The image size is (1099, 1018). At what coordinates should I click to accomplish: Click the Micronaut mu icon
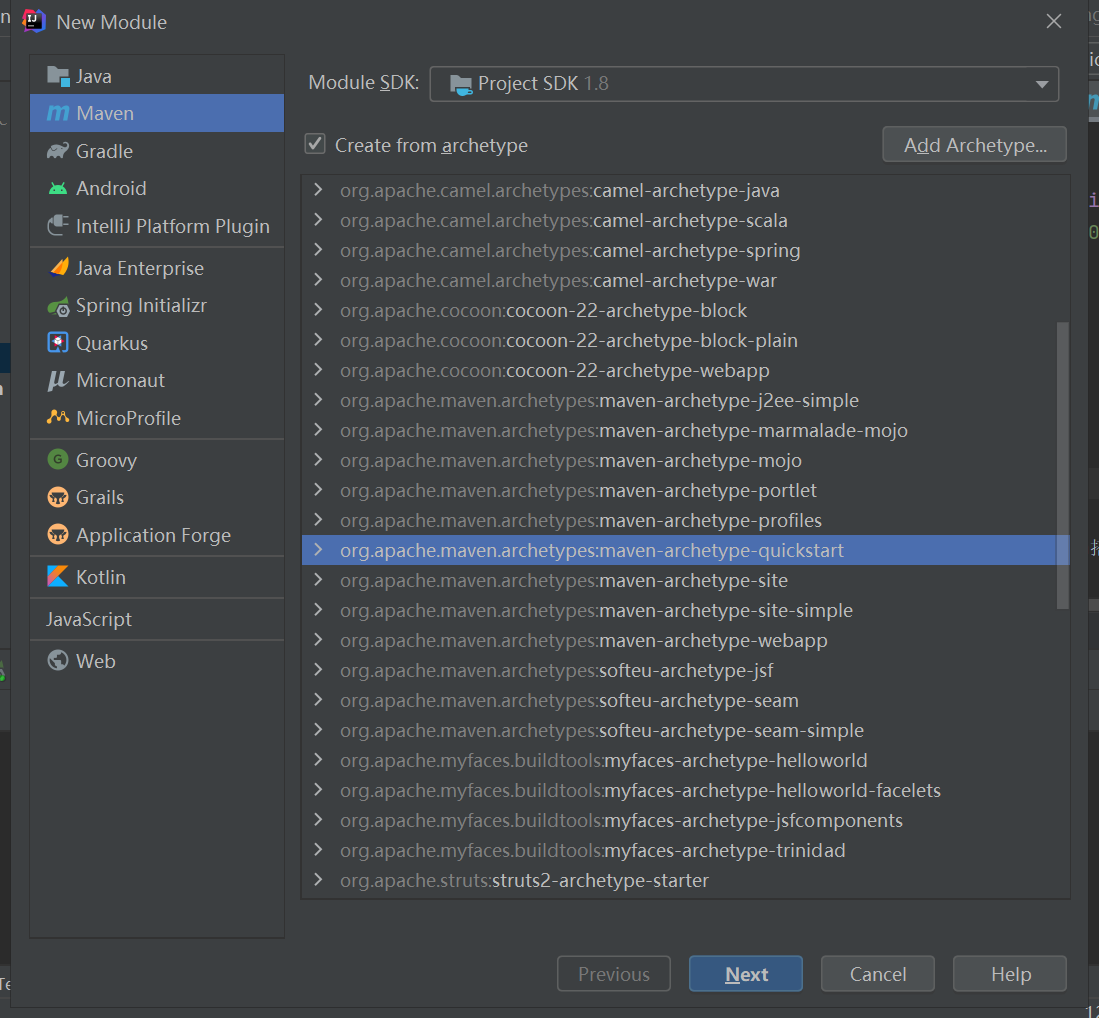(x=57, y=380)
